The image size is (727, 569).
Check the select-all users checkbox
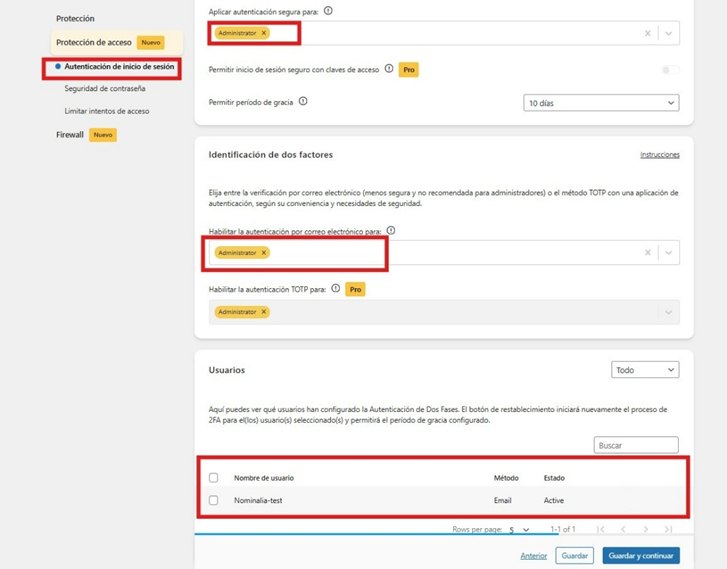point(213,478)
